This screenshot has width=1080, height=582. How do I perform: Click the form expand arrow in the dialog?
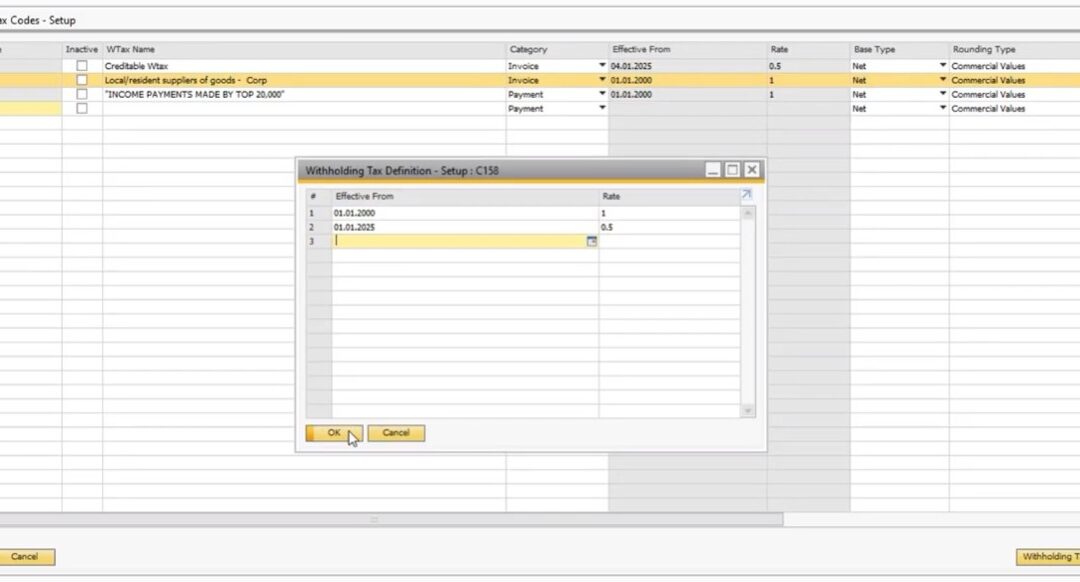[746, 196]
